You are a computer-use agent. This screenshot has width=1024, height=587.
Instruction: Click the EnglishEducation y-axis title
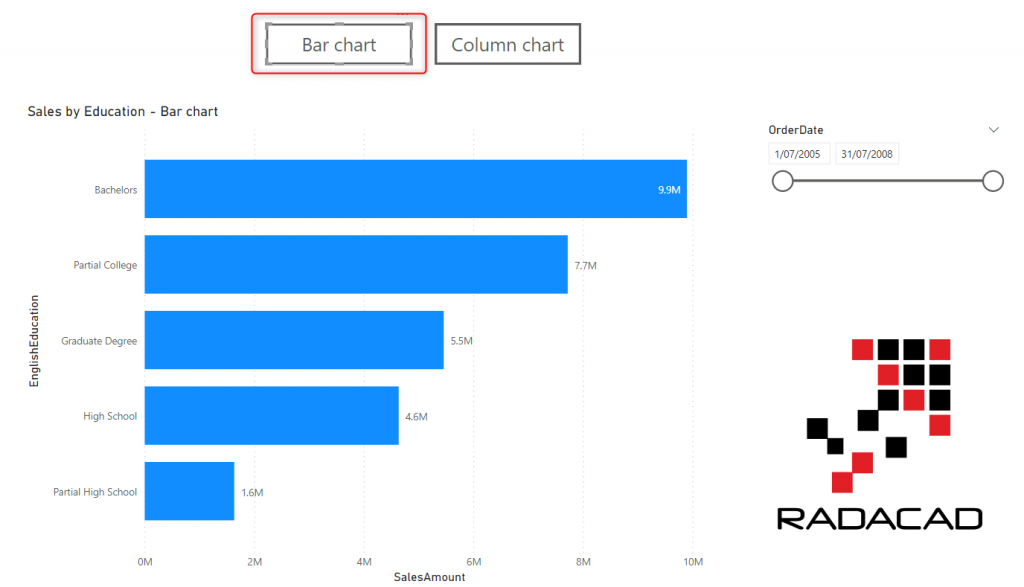(35, 340)
